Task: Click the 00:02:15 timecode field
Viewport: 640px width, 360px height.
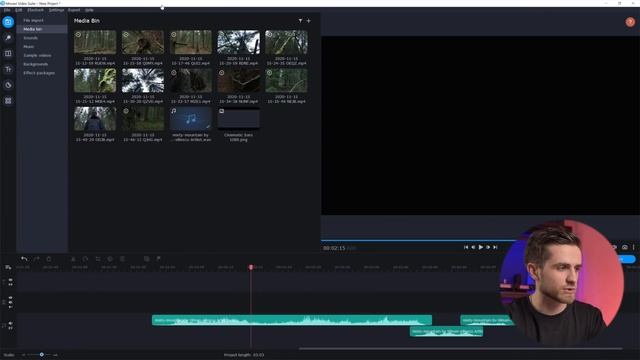Action: pyautogui.click(x=334, y=248)
